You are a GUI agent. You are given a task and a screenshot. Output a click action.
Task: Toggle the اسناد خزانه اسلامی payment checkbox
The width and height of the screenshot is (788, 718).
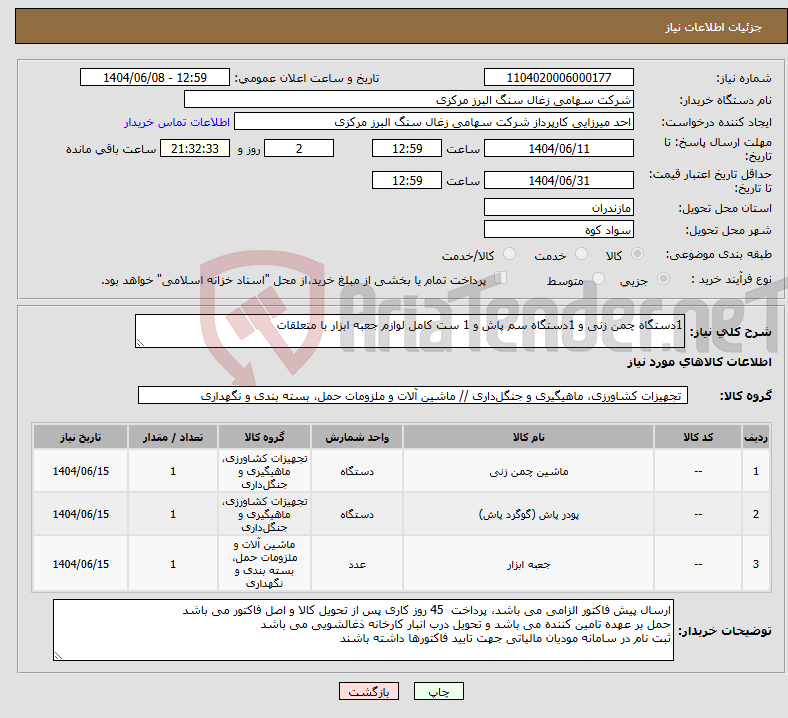(x=500, y=278)
